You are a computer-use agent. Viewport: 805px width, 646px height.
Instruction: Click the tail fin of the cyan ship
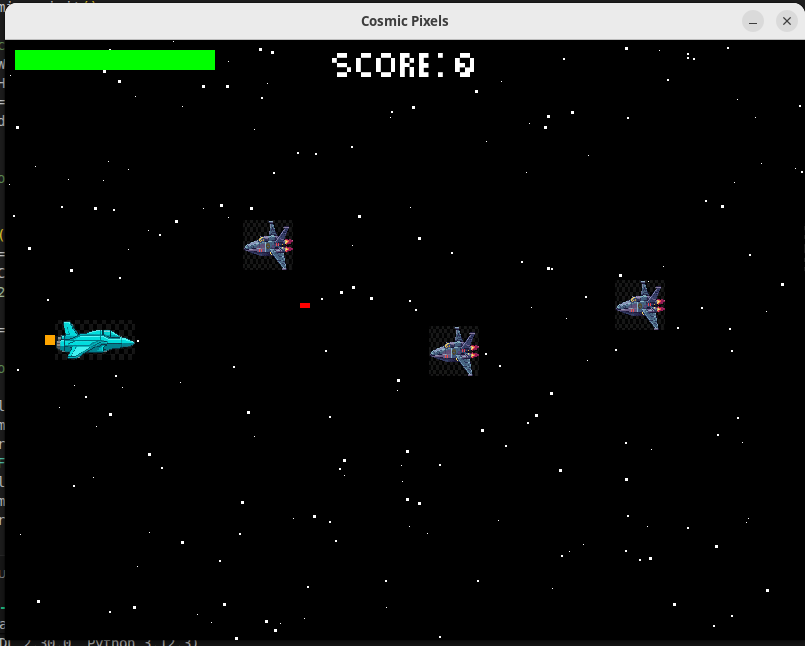tap(69, 328)
